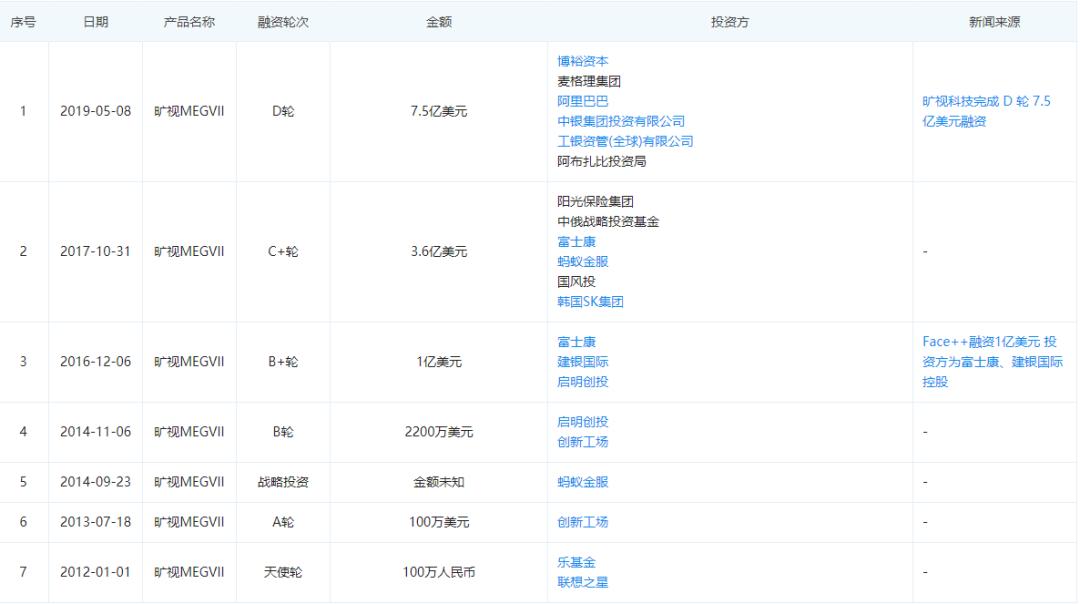Open 富士康 link in the C+轮 row
1080x604 pixels.
(576, 242)
